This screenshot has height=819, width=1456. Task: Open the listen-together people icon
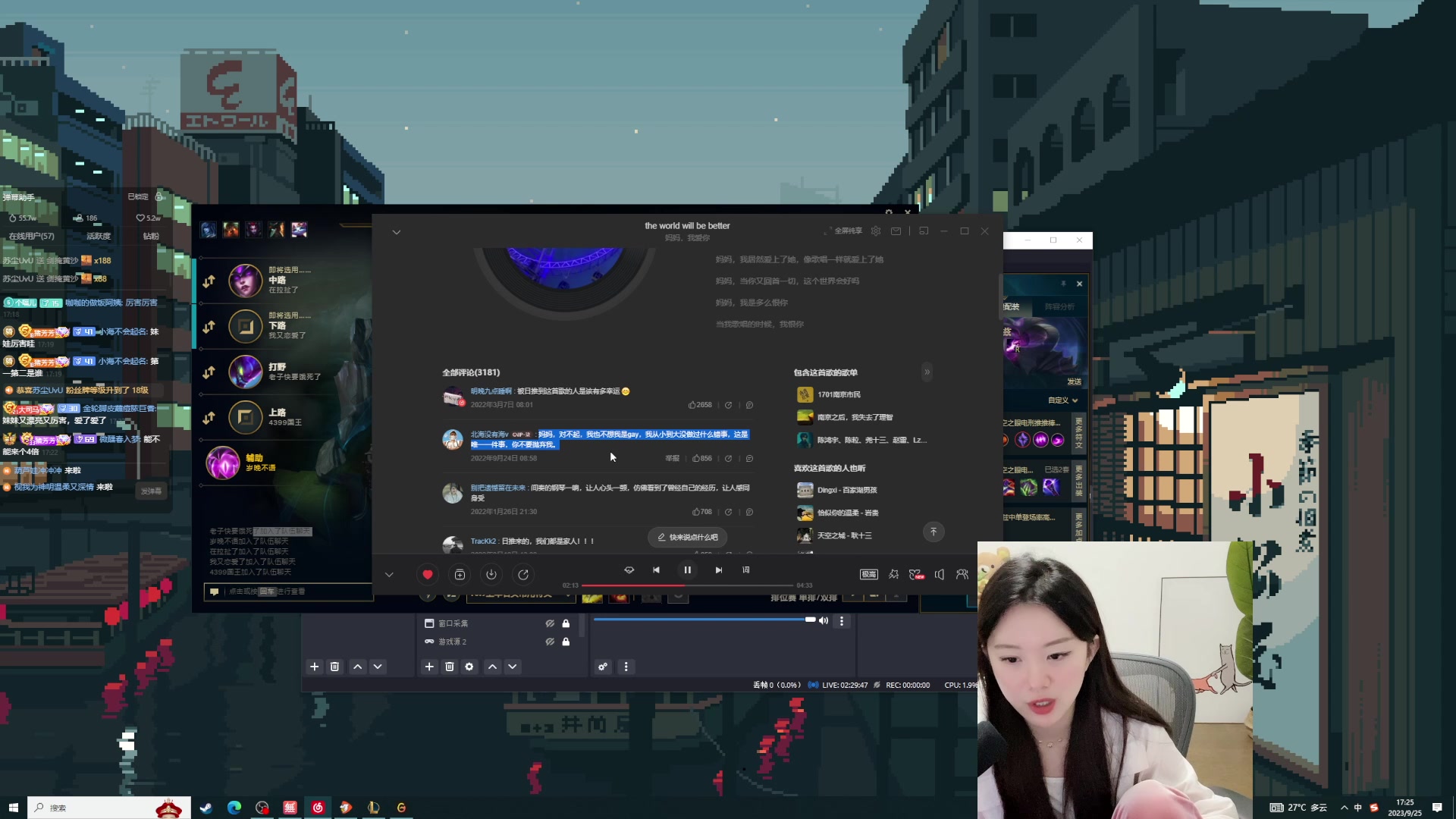[962, 575]
